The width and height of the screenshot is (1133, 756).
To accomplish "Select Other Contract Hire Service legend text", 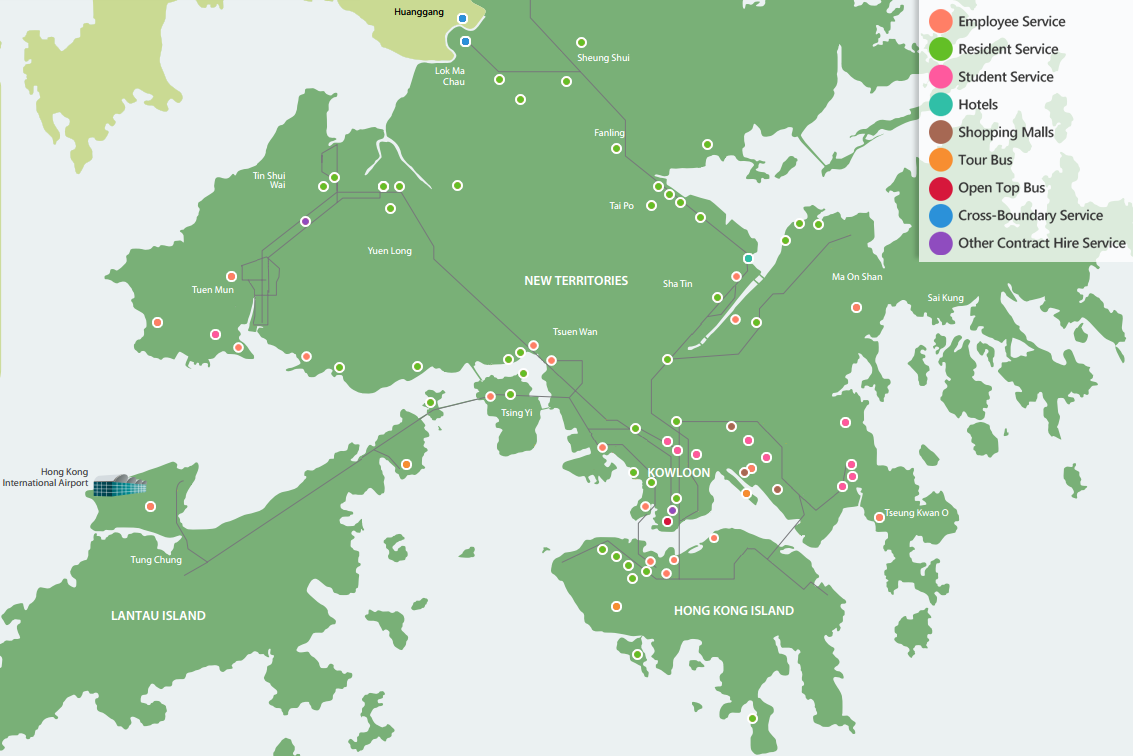I will (x=1041, y=243).
